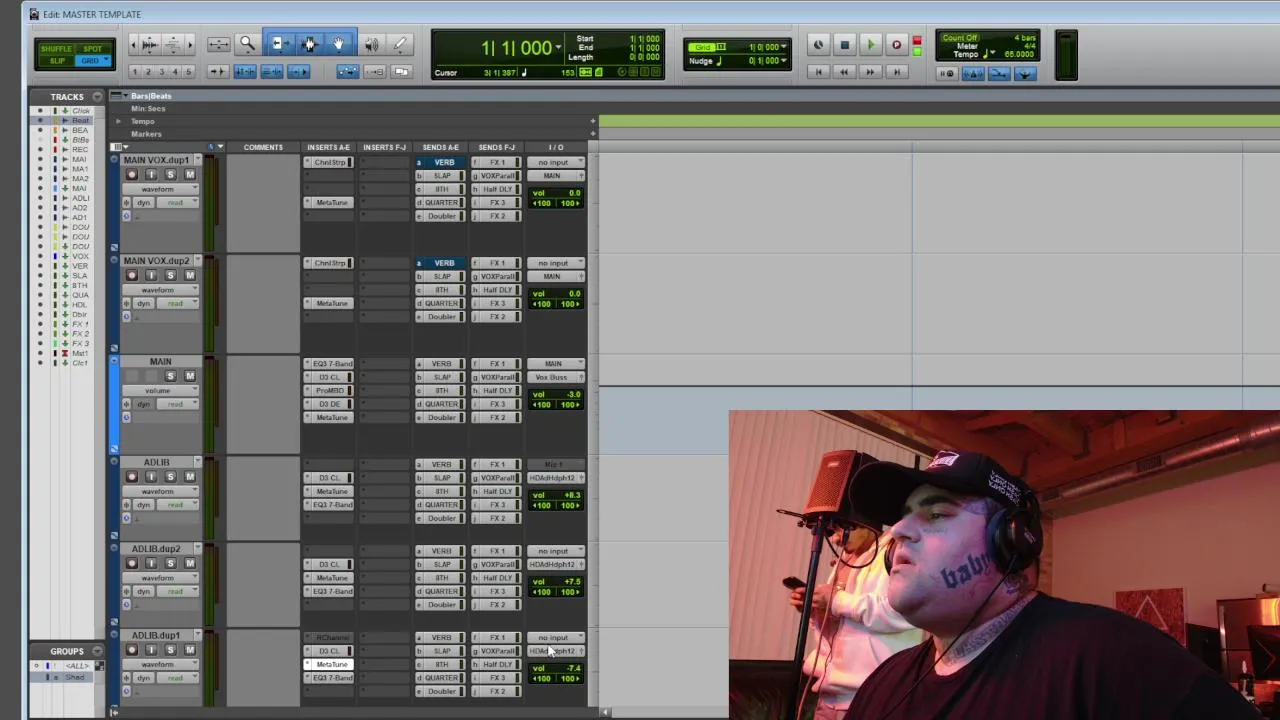Click MAIN VOX.dup1 volume value 0.0
1280x720 pixels.
tap(574, 193)
